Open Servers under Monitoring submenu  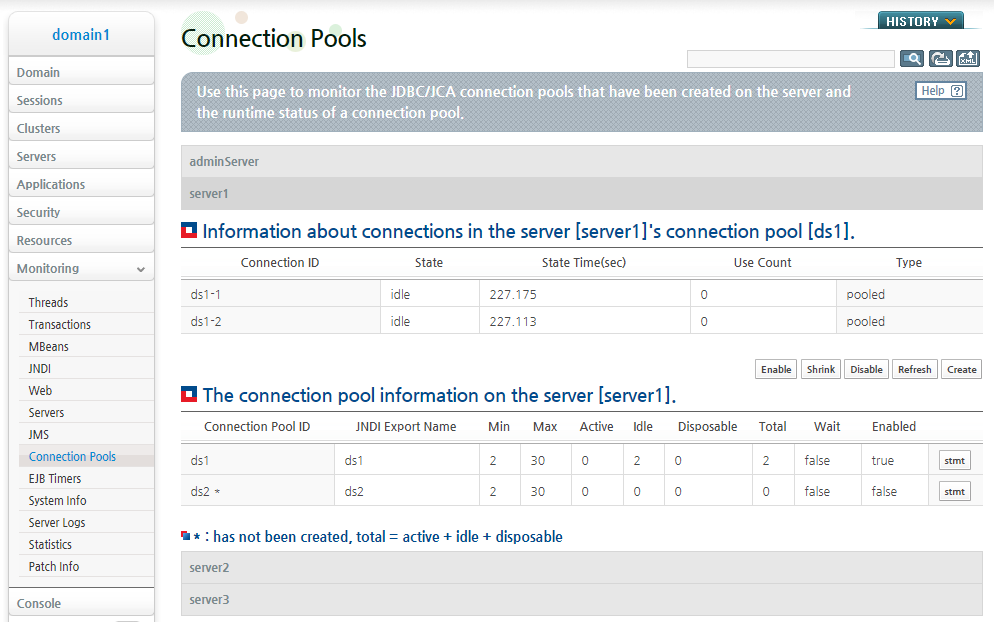click(46, 413)
